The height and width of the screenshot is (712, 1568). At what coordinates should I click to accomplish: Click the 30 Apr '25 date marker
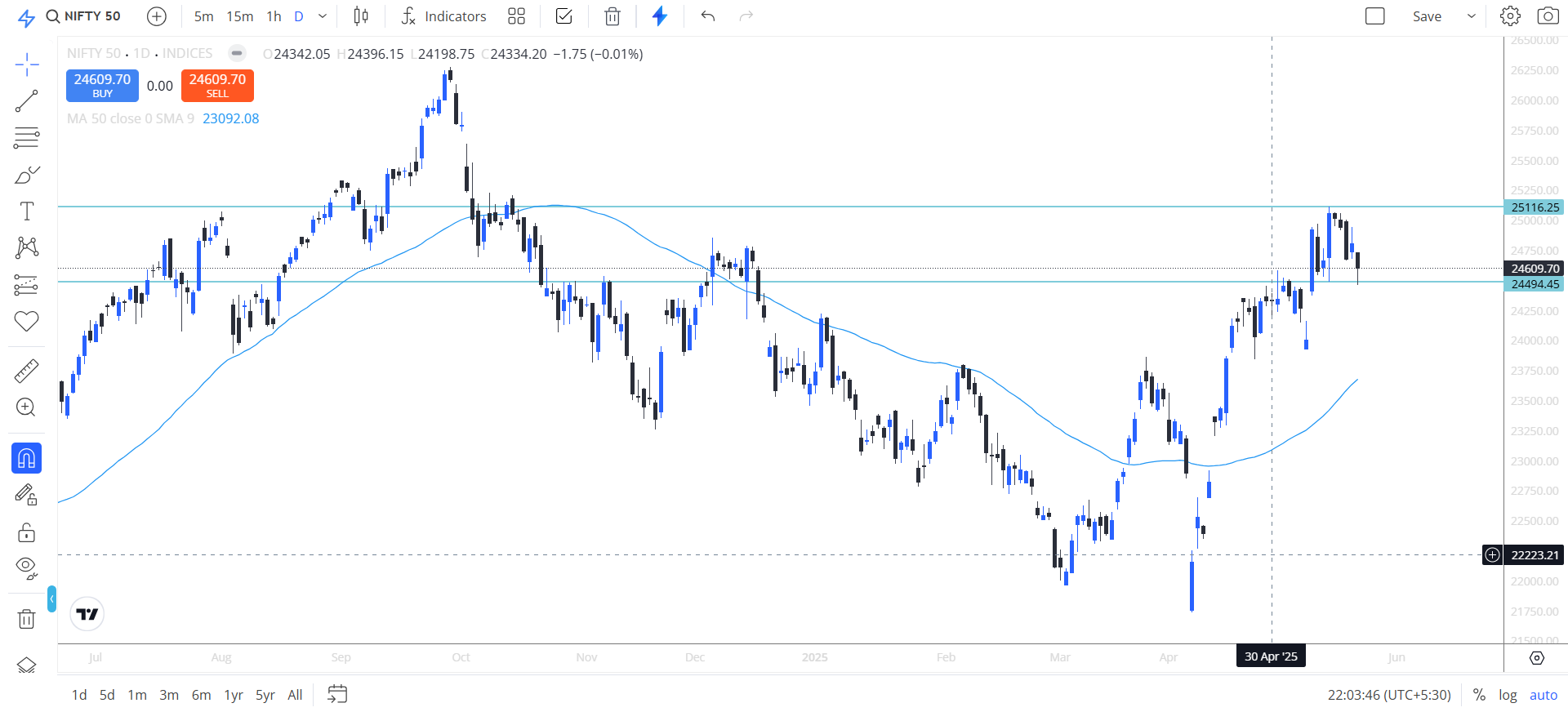pyautogui.click(x=1271, y=656)
